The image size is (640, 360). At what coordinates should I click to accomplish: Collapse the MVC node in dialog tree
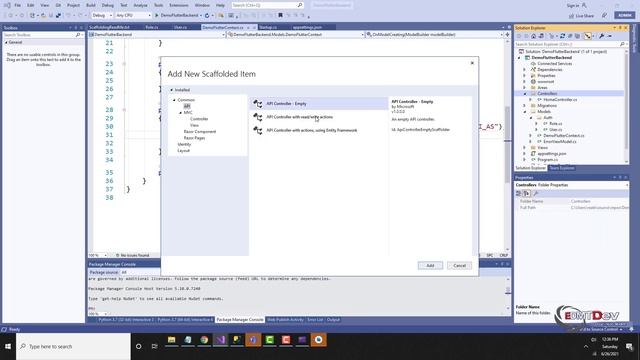pyautogui.click(x=180, y=113)
